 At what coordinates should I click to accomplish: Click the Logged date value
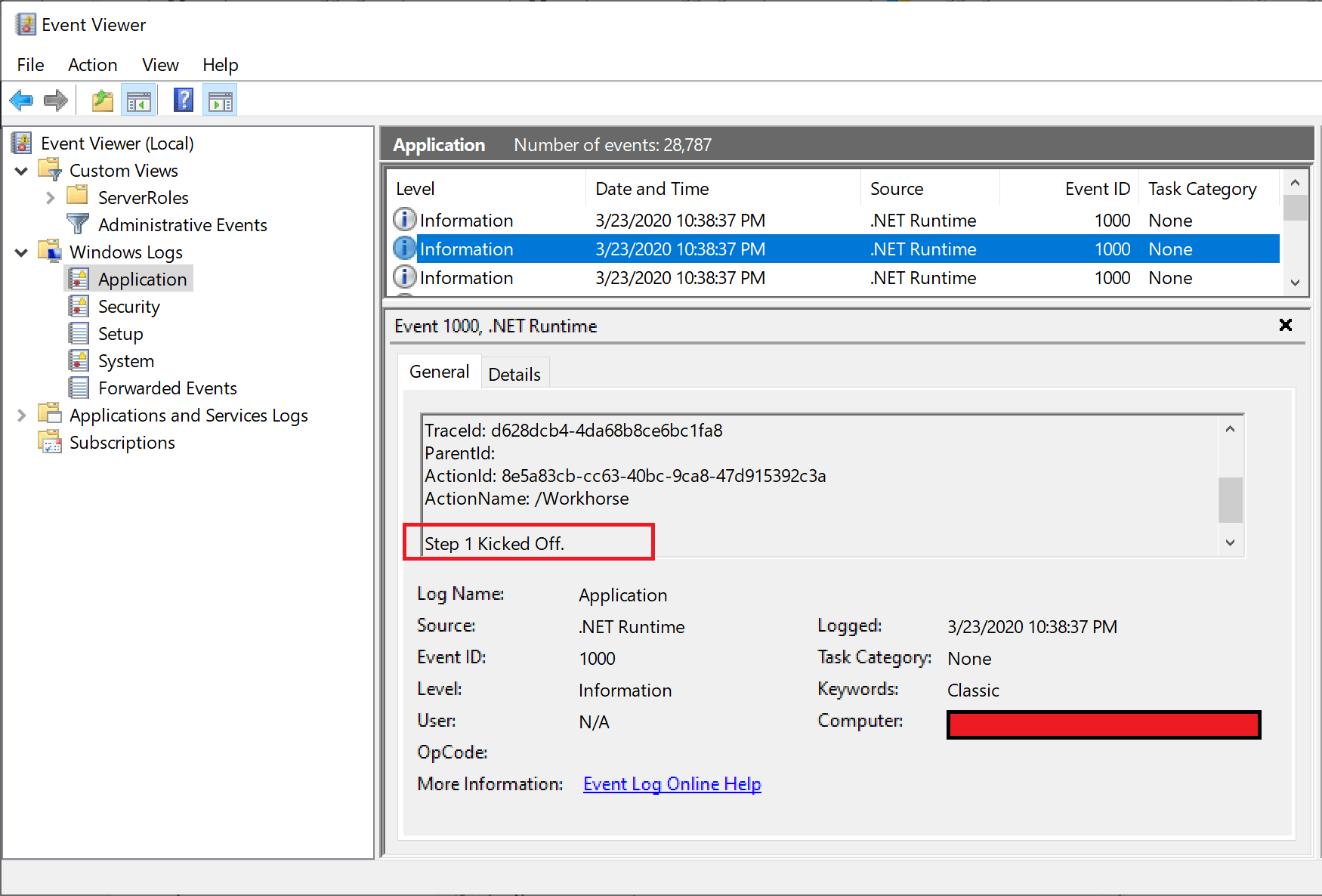[1032, 627]
